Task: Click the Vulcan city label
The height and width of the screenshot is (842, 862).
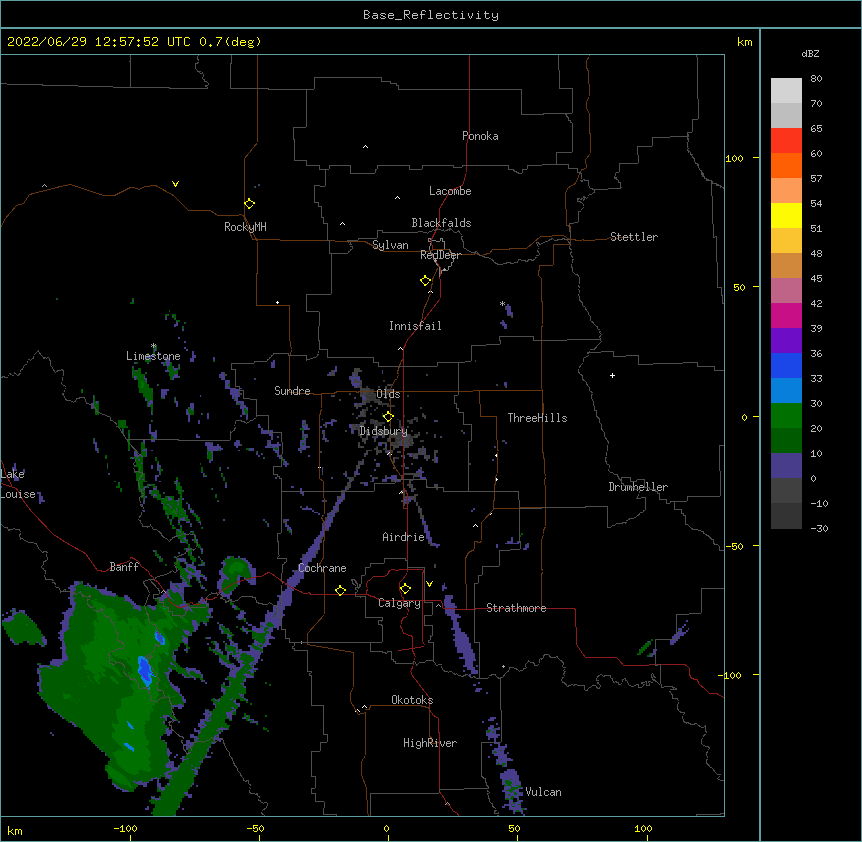Action: click(x=543, y=792)
